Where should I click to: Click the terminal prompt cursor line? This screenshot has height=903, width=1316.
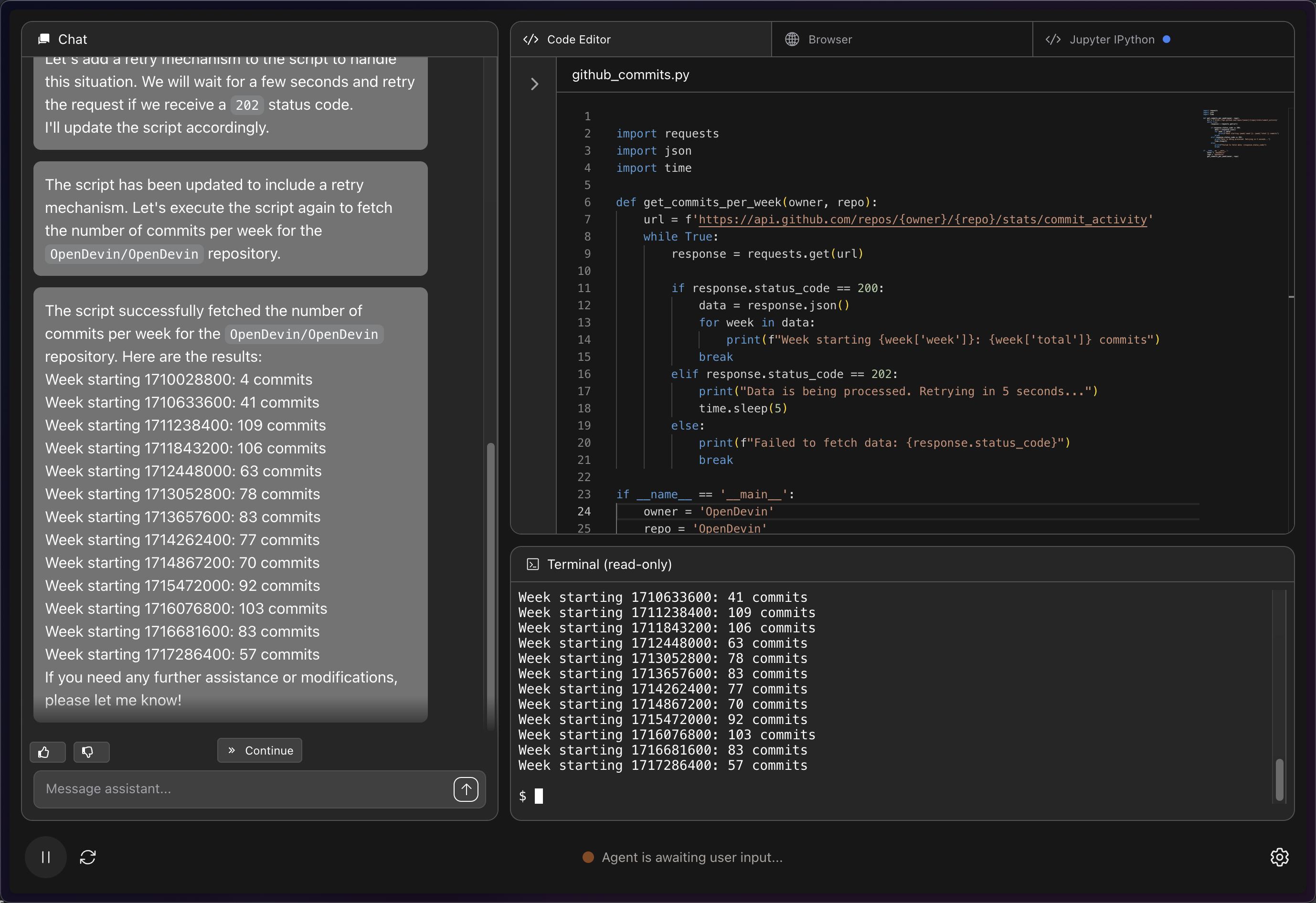[x=531, y=797]
